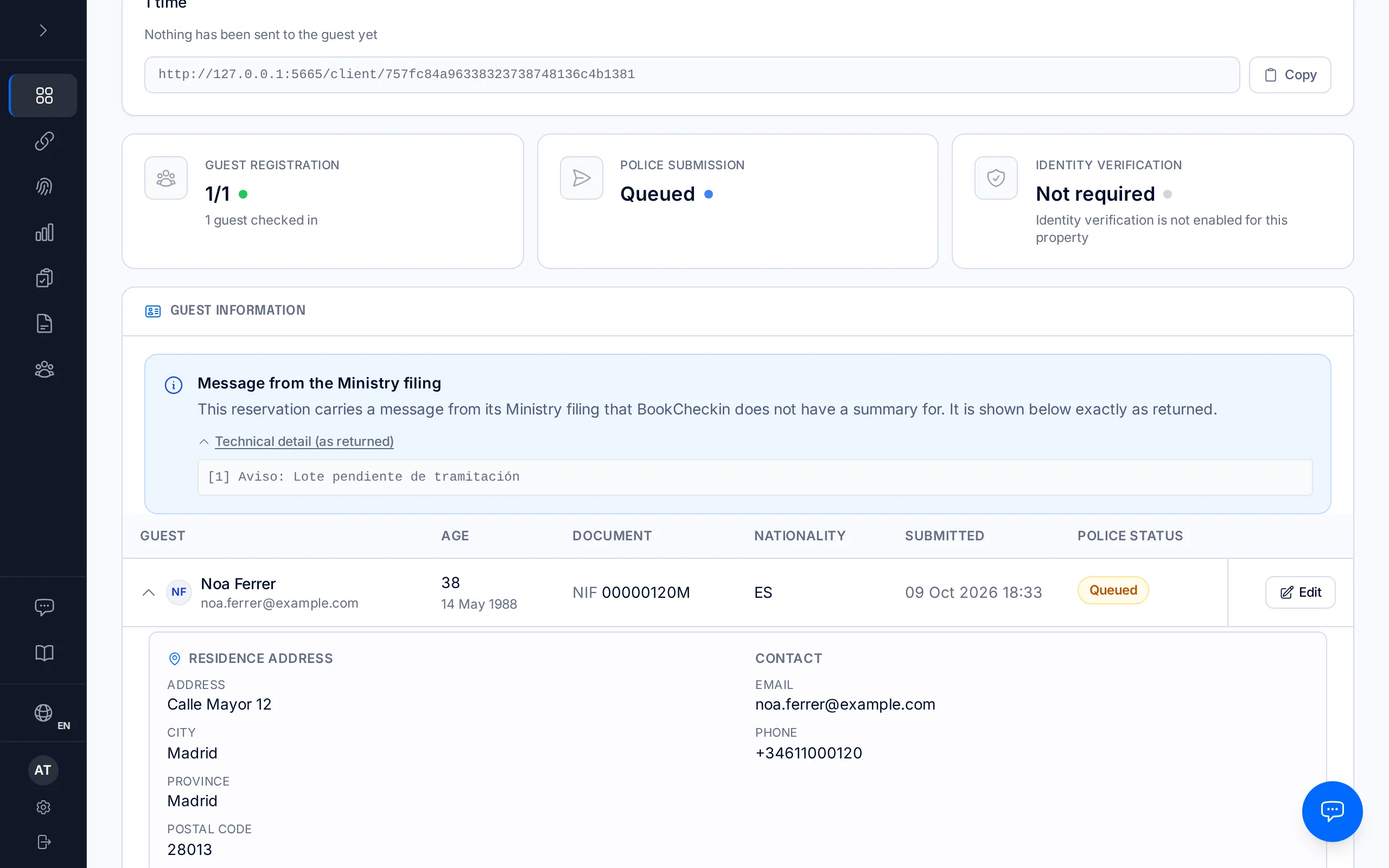Collapse the Noa Ferrer guest row
1389x868 pixels.
(149, 592)
